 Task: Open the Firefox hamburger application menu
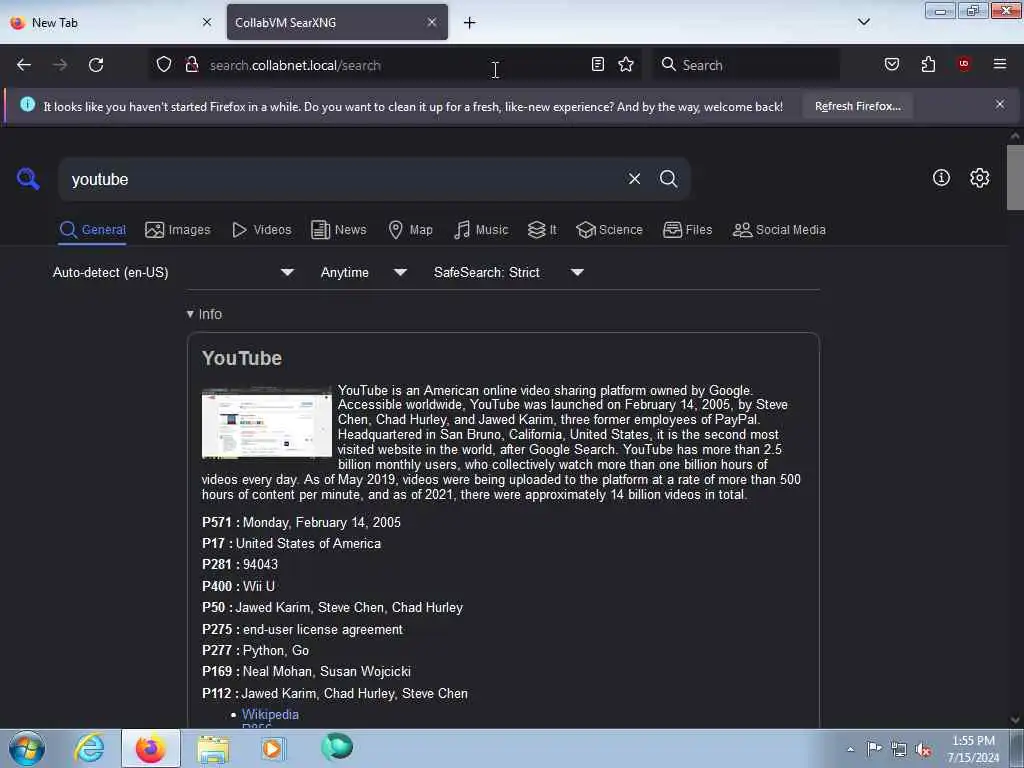1000,64
